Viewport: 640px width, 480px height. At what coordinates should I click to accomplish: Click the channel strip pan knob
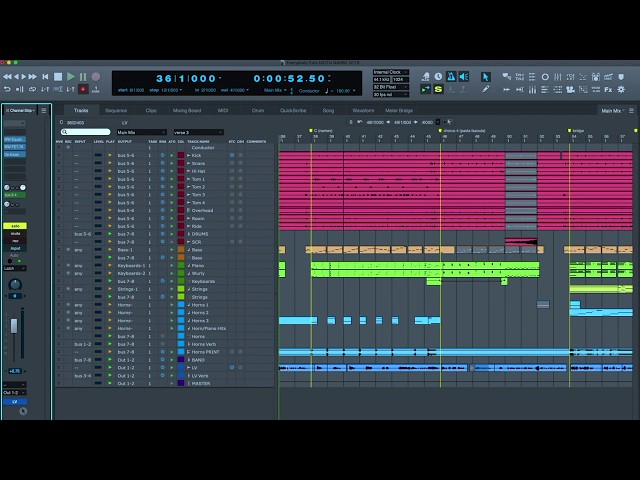pos(15,284)
